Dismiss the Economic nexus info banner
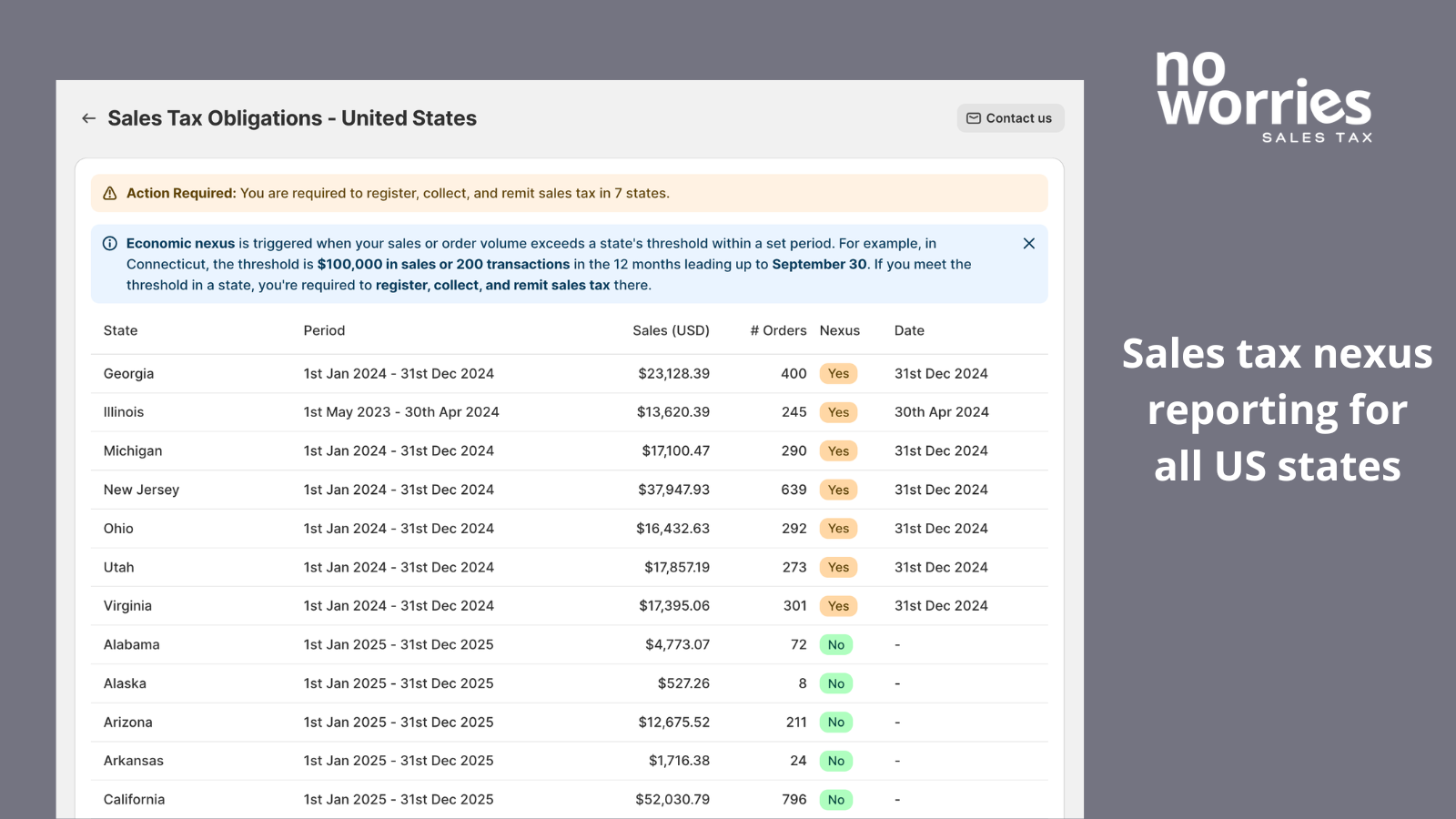Screen dimensions: 1456x819 1029,243
